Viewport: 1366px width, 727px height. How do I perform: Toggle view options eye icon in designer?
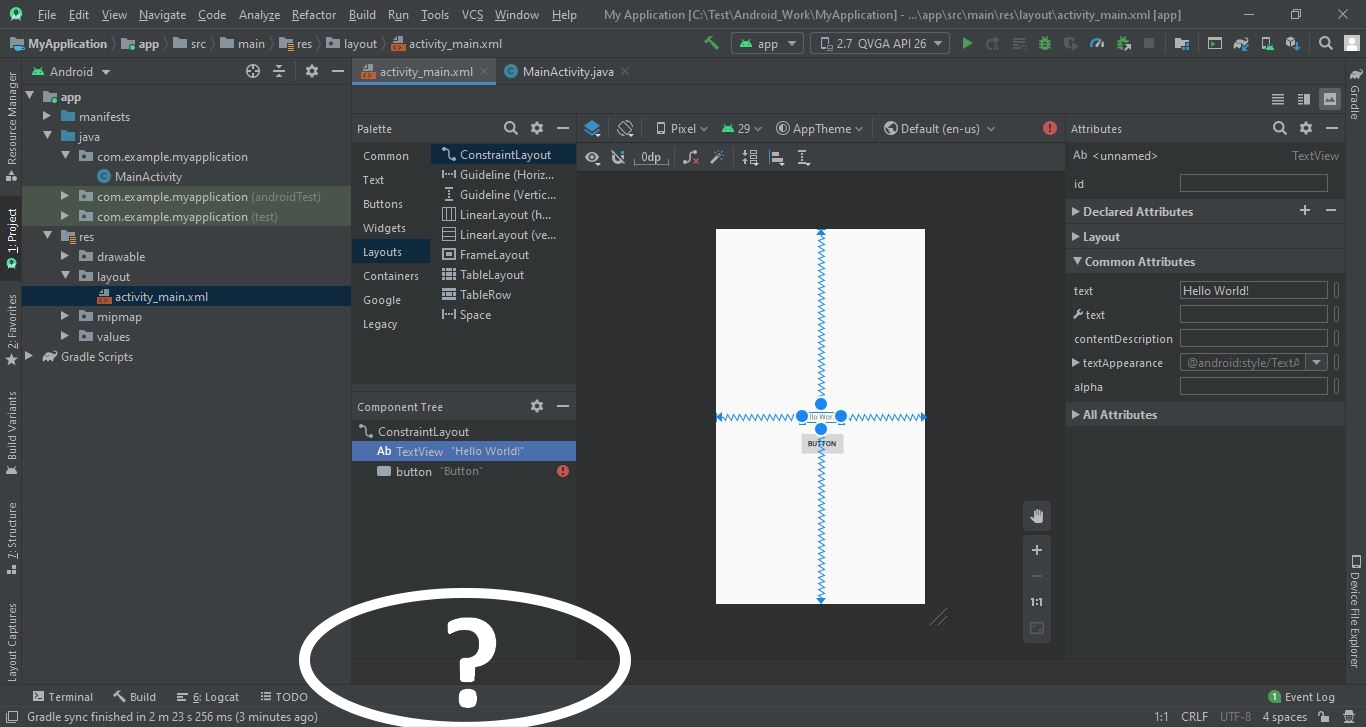pos(592,157)
